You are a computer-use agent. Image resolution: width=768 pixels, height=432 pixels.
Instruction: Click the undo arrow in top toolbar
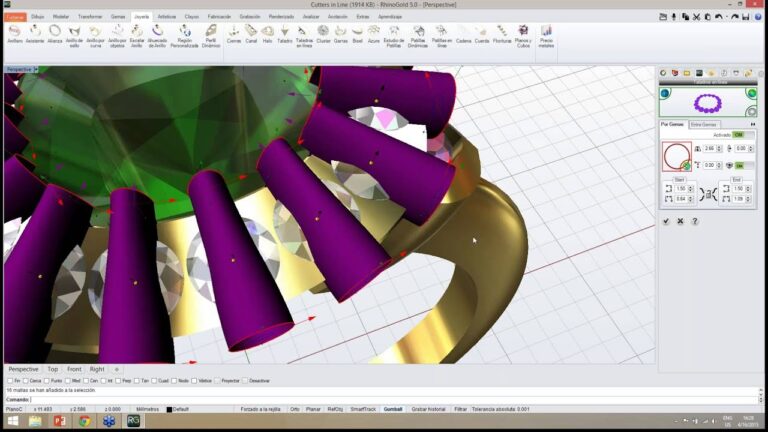click(x=719, y=17)
